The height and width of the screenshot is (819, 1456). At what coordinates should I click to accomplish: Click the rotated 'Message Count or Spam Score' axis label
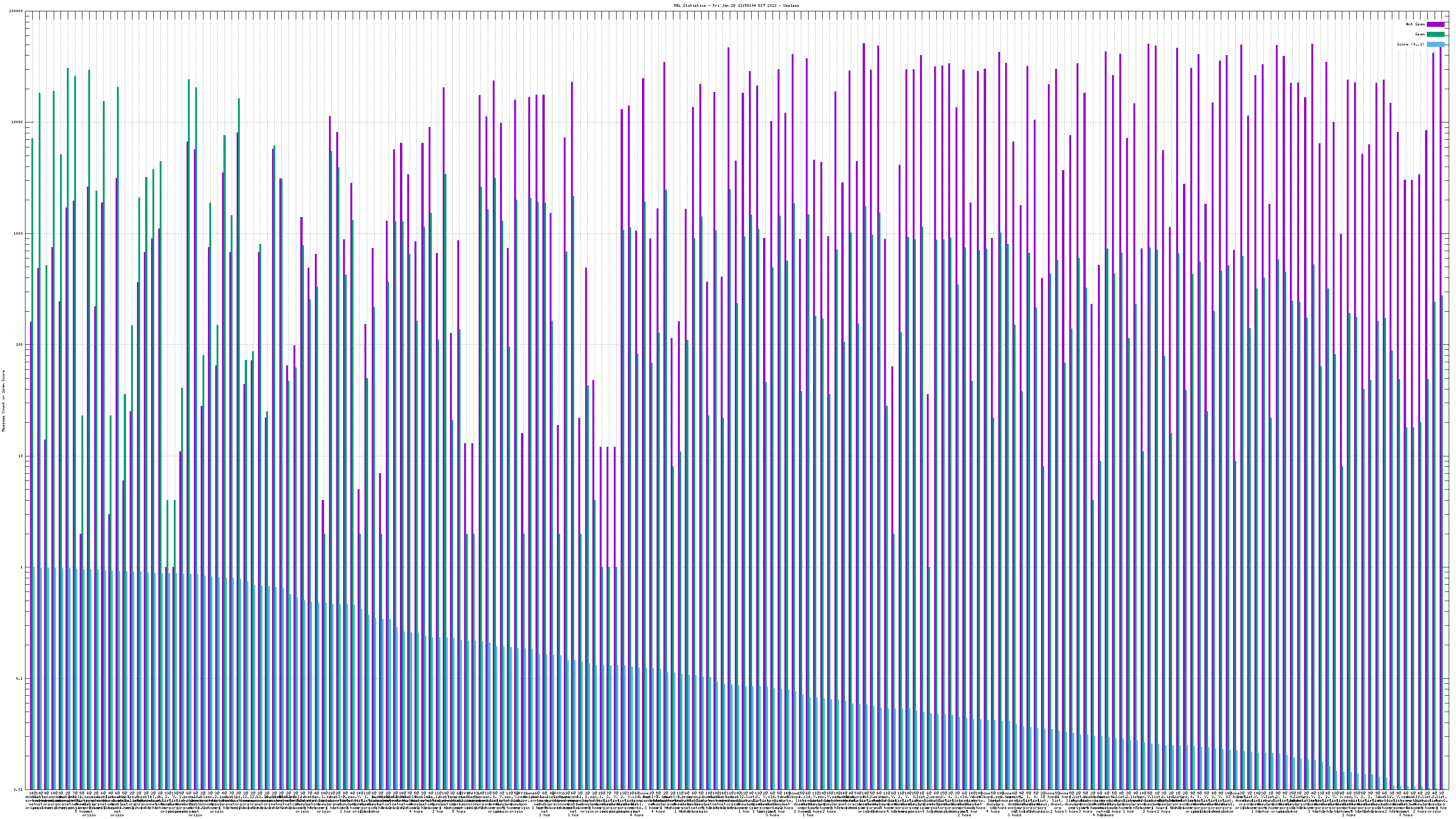pos(3,401)
